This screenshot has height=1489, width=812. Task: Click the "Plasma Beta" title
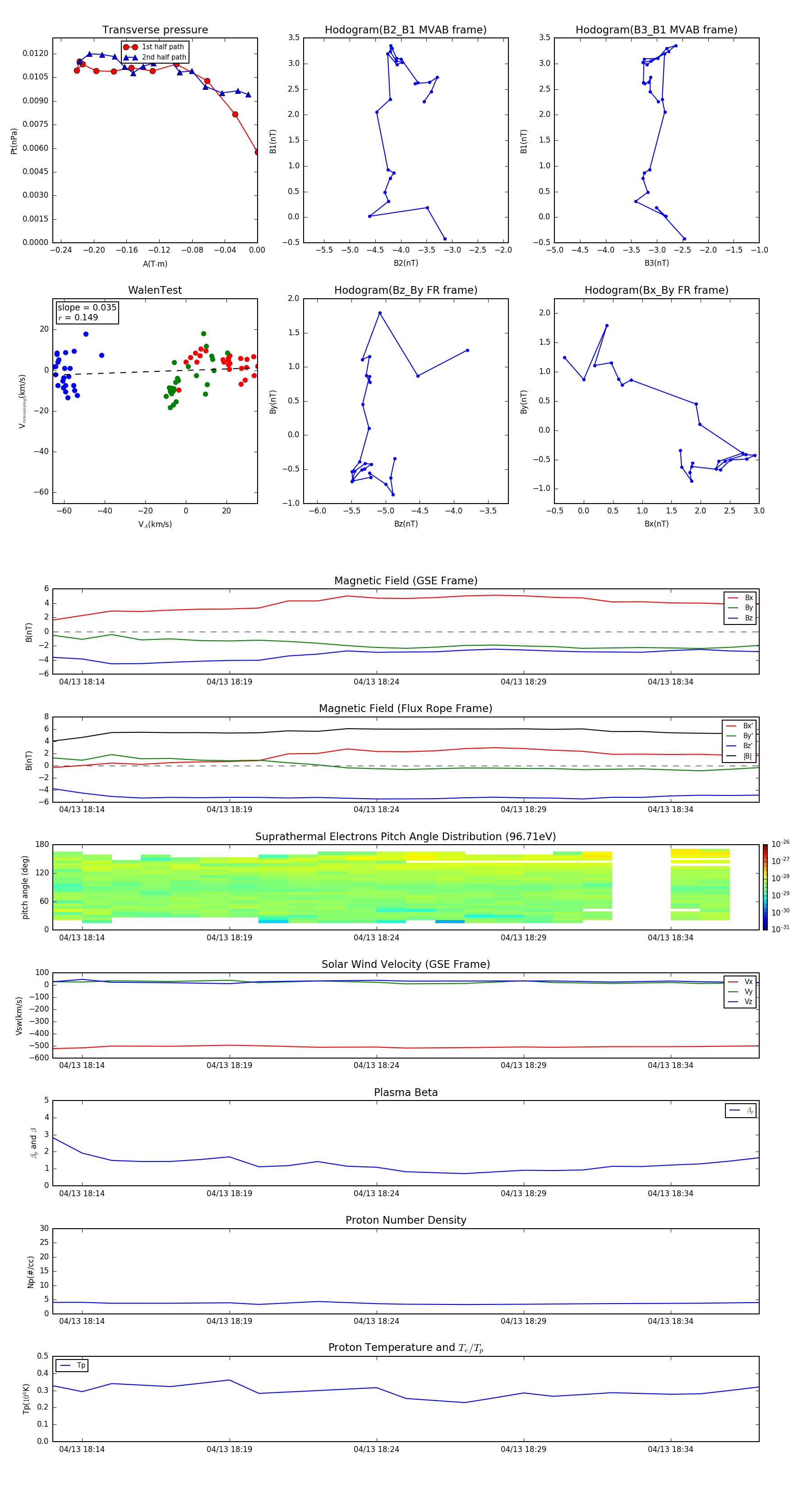(406, 1093)
